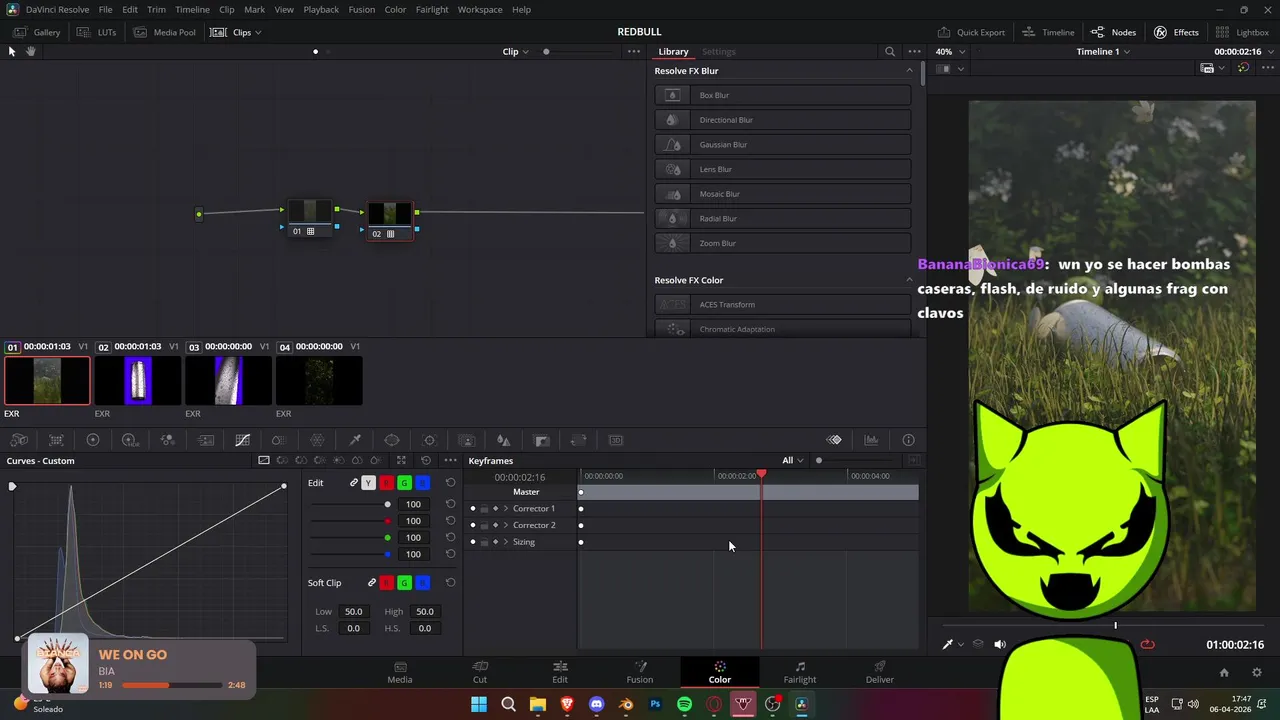Open the Color Match palette icon
The height and width of the screenshot is (720, 1280).
tap(56, 440)
